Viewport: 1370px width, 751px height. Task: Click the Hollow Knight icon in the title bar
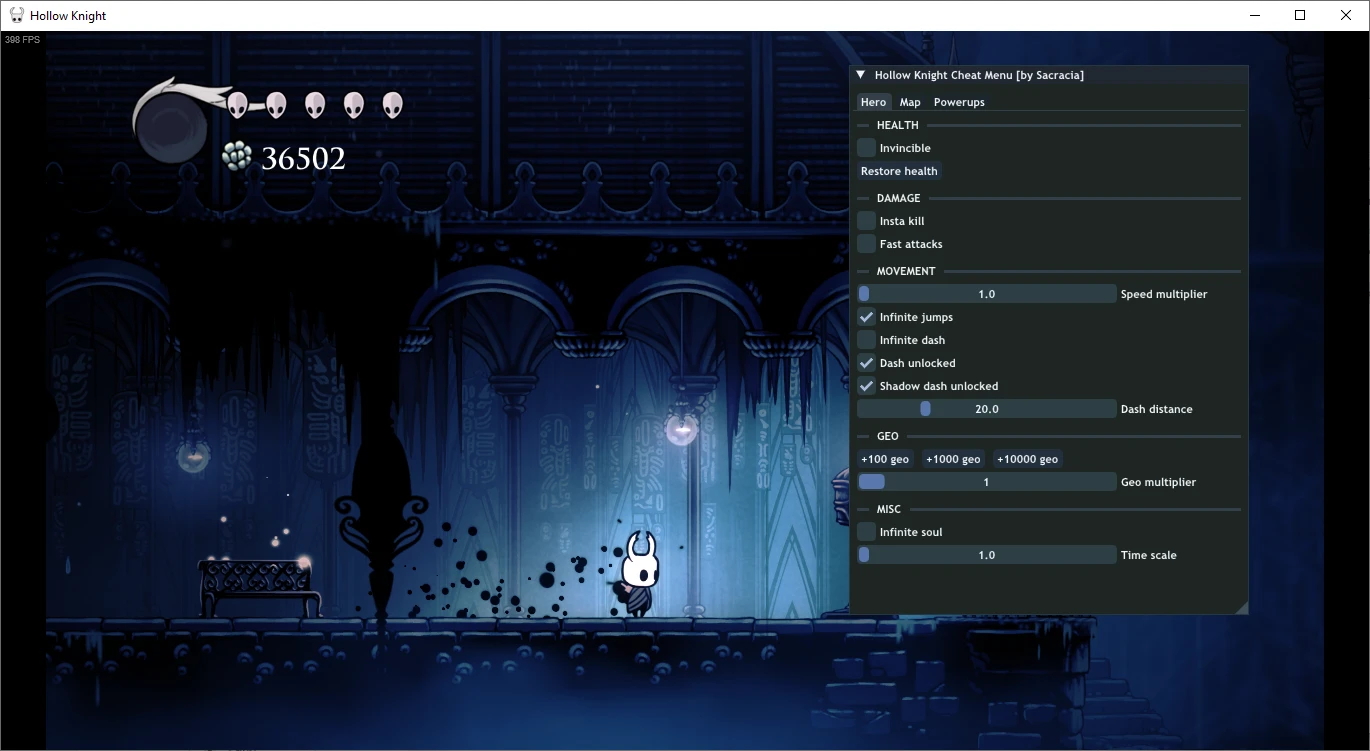pos(14,15)
